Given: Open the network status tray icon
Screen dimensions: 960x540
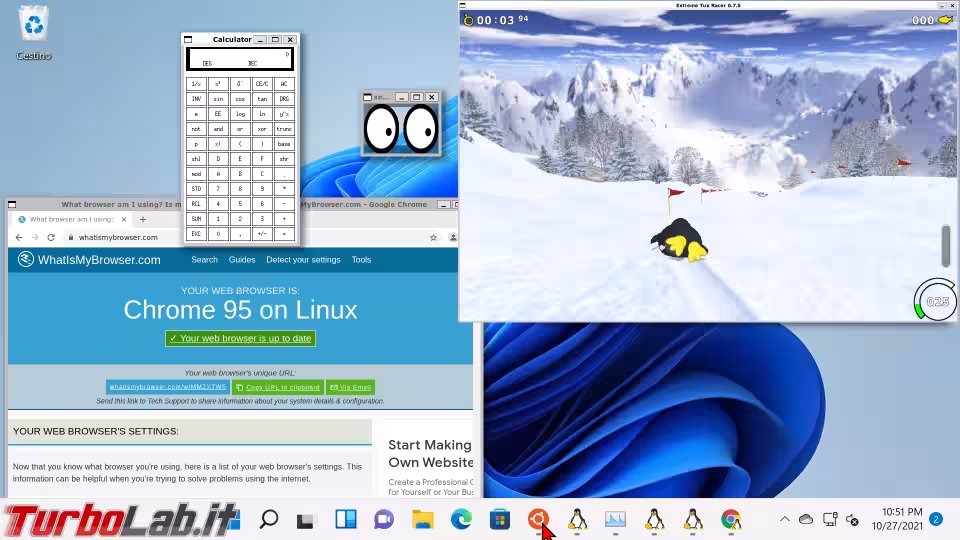Looking at the screenshot, I should tap(830, 519).
